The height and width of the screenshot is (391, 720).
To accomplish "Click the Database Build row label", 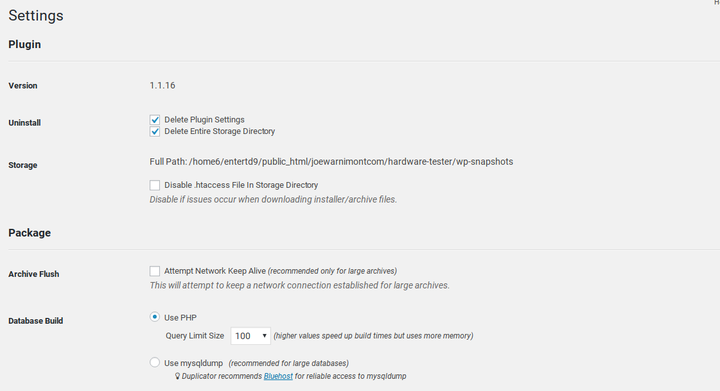I will (35, 321).
